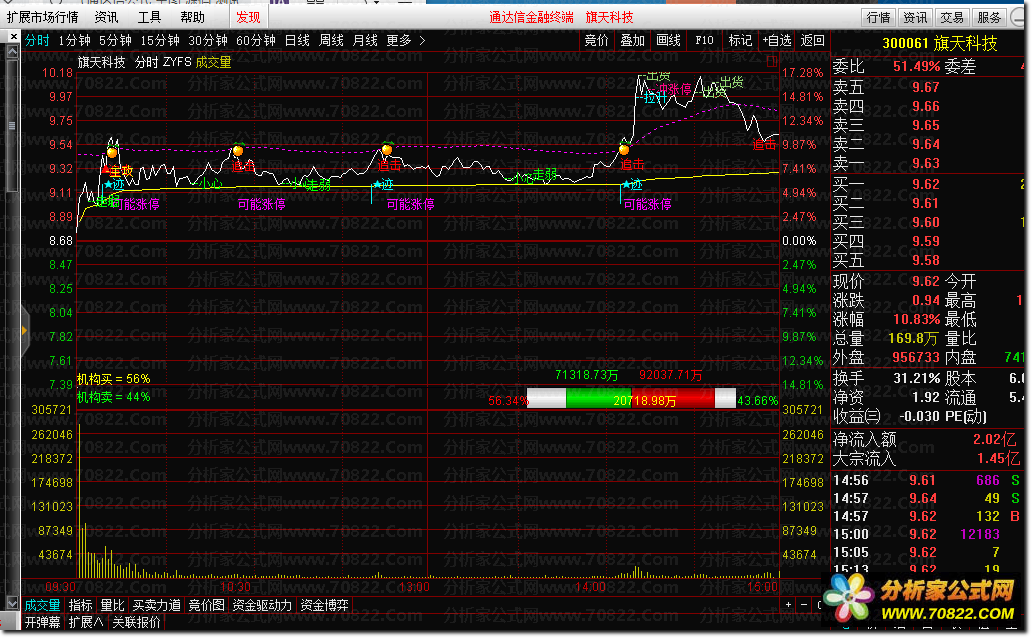Screen dimensions: 1033x638
Task: Click the 交易 button at top right
Action: click(952, 18)
